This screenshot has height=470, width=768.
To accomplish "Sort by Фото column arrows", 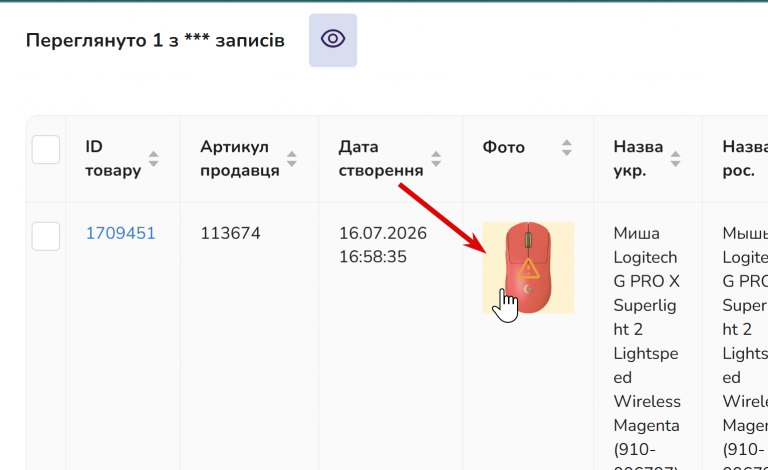I will 567,147.
